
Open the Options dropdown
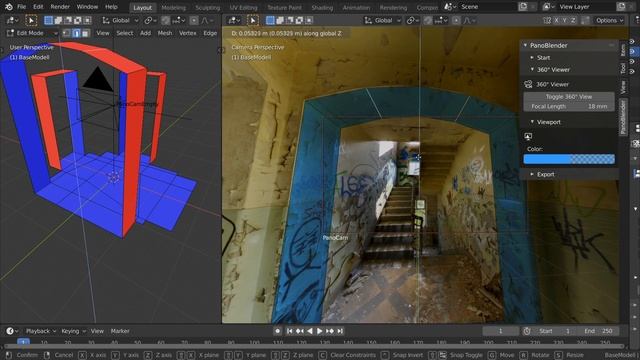click(x=609, y=20)
